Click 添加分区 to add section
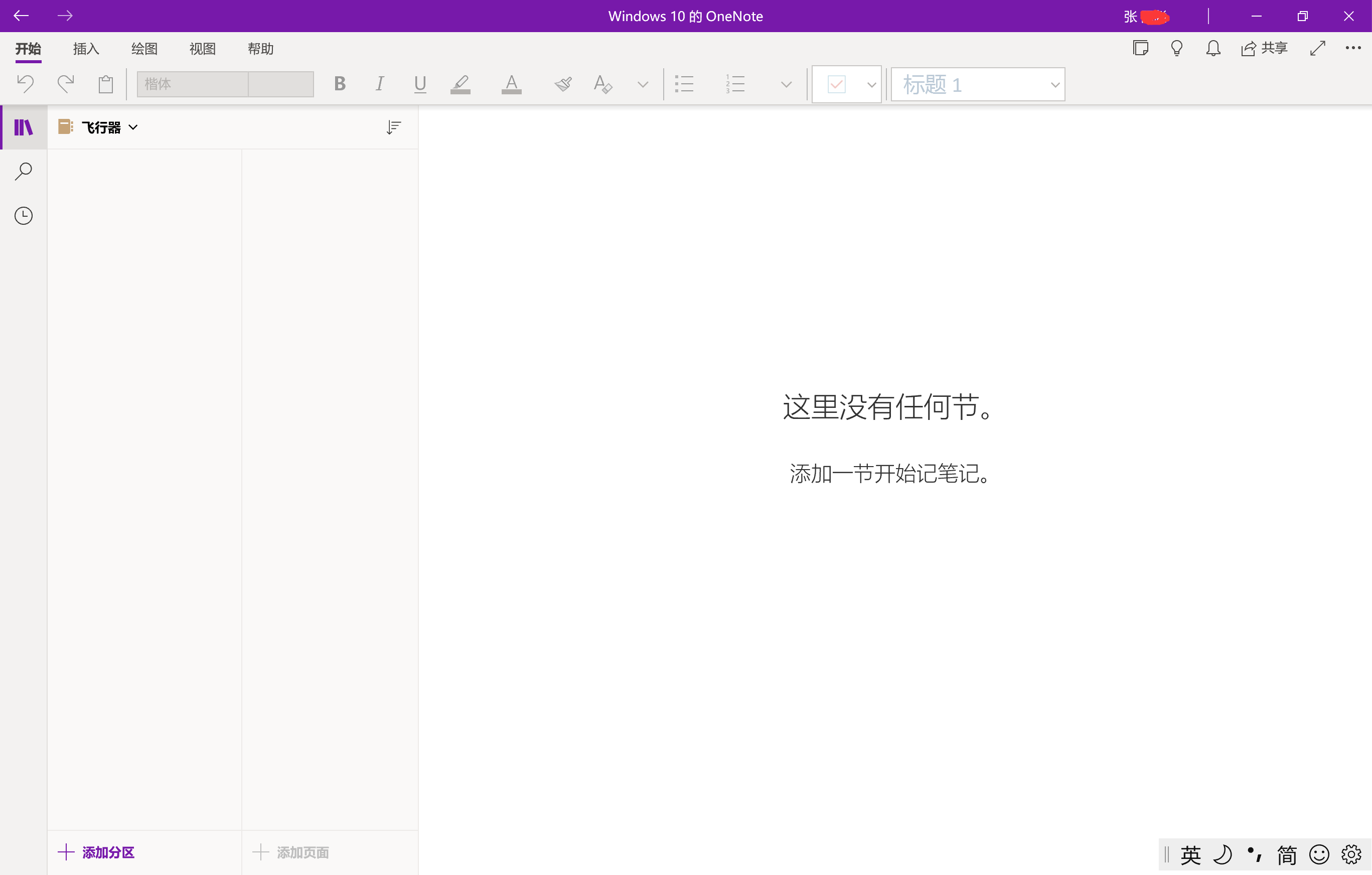The height and width of the screenshot is (875, 1372). [x=96, y=852]
